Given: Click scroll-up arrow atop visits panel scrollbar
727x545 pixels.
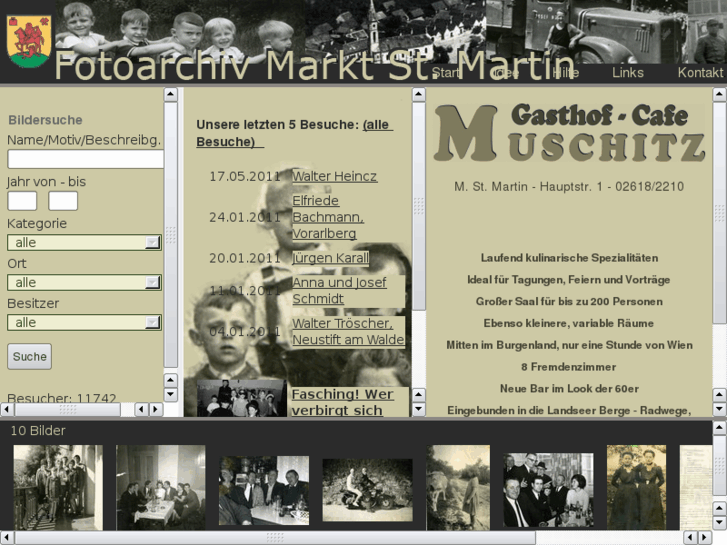Looking at the screenshot, I should [419, 95].
